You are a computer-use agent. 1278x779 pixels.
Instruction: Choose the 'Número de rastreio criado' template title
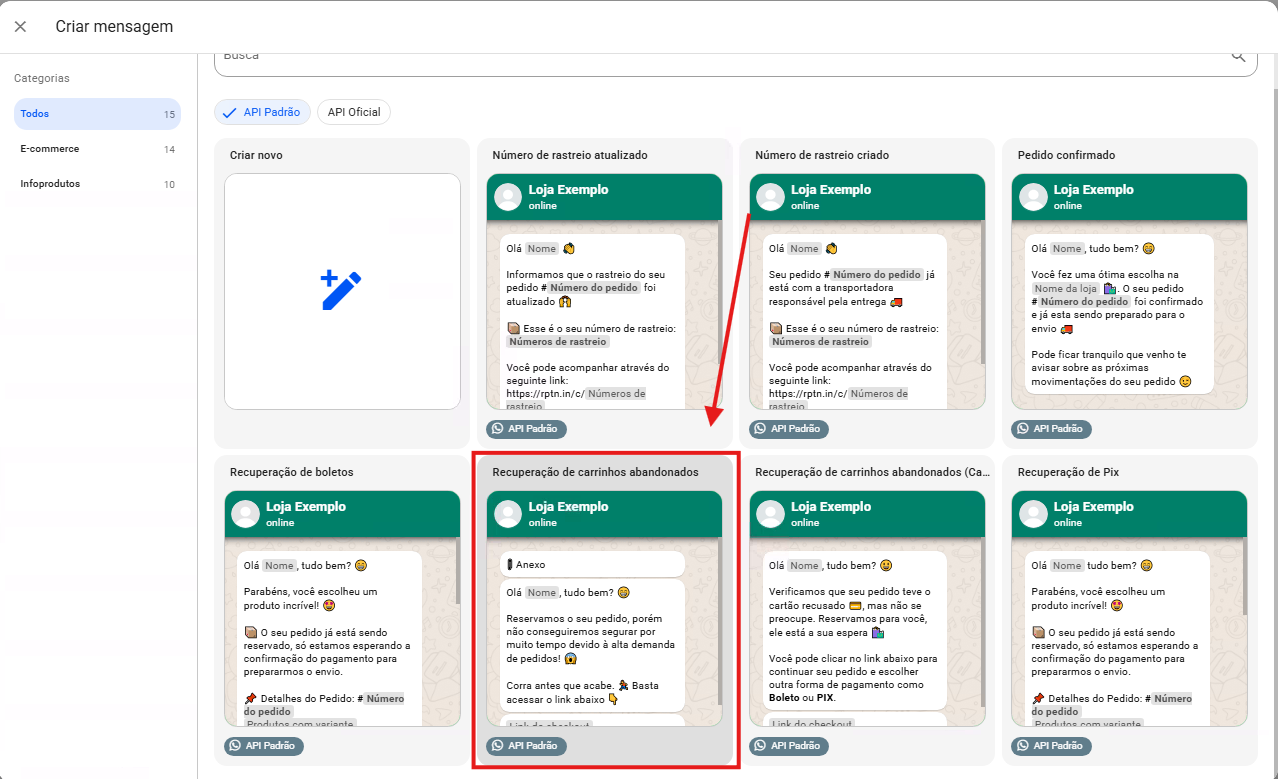(x=822, y=156)
